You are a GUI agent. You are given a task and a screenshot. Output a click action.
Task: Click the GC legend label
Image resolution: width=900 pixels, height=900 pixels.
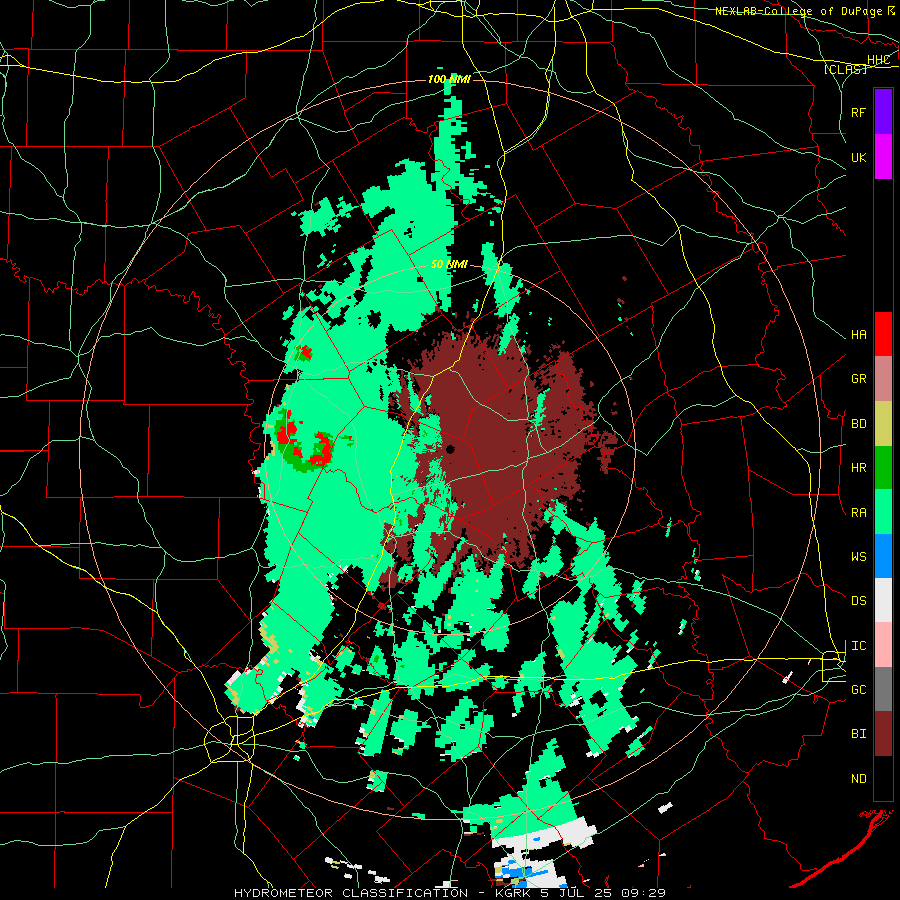858,690
